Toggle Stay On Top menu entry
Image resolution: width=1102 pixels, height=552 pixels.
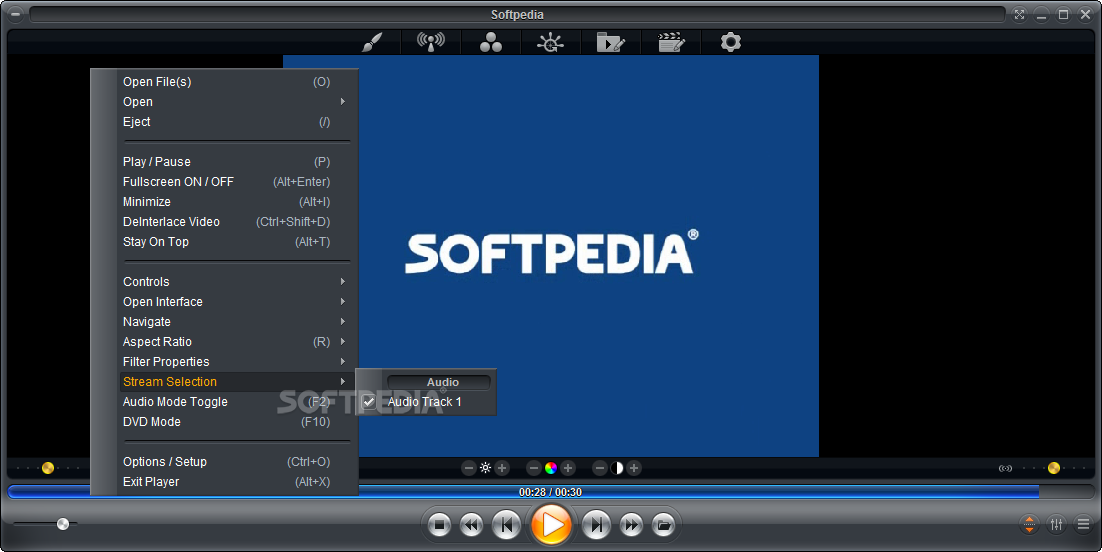point(234,242)
